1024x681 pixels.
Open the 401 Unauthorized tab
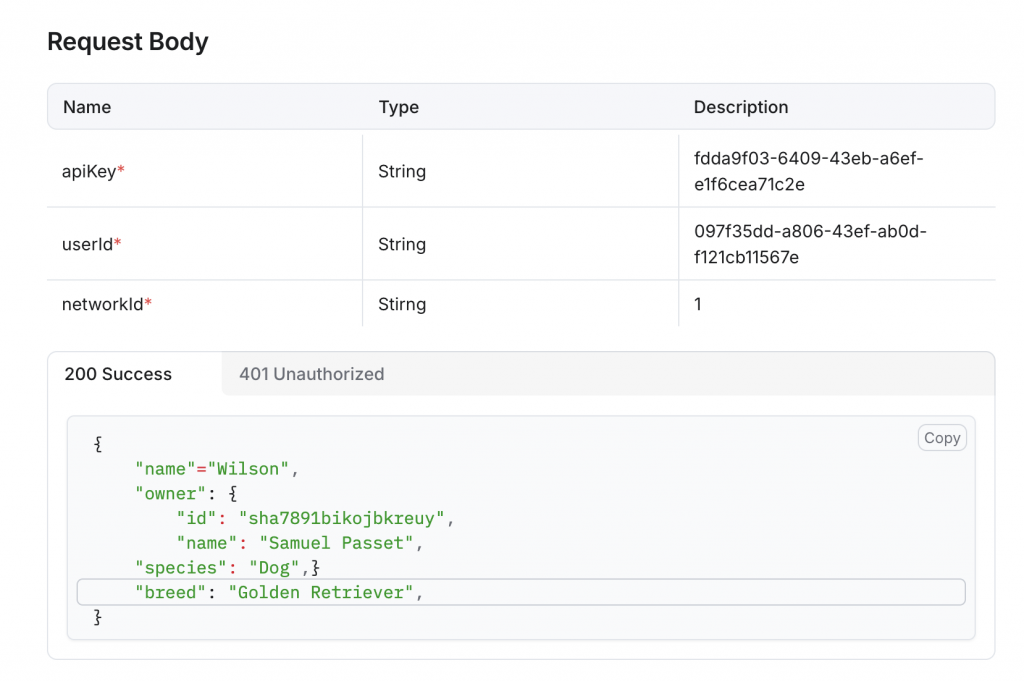click(312, 374)
